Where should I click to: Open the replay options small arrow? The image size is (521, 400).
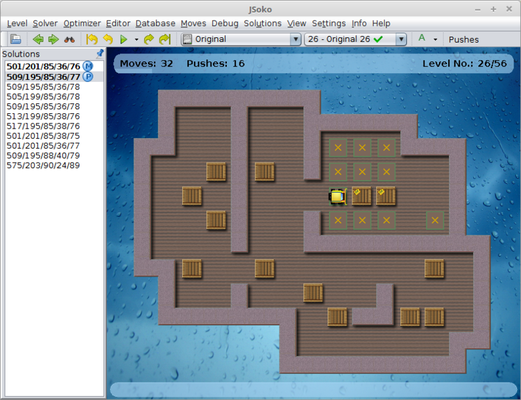[136, 39]
